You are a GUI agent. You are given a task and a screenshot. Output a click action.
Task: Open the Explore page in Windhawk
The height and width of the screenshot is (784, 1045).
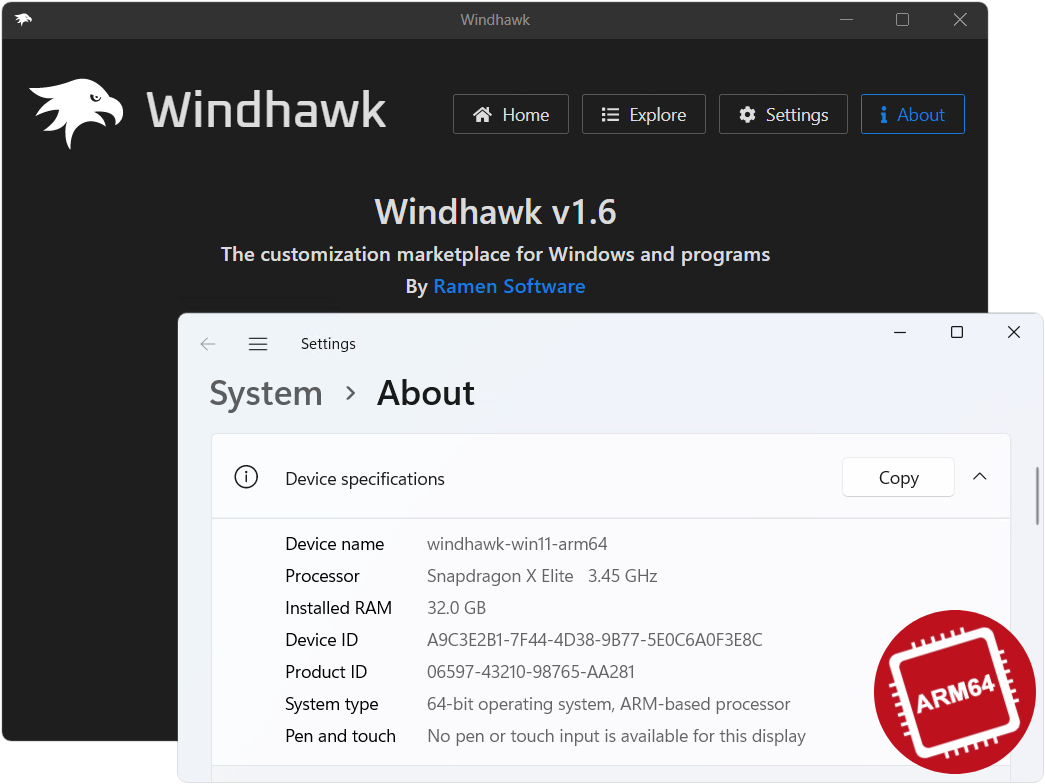click(644, 114)
